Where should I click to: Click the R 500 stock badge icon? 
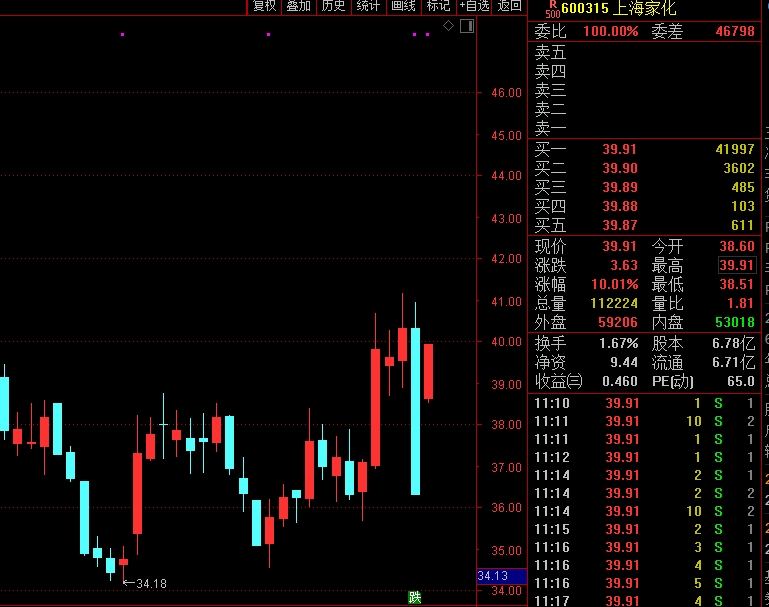pos(551,9)
